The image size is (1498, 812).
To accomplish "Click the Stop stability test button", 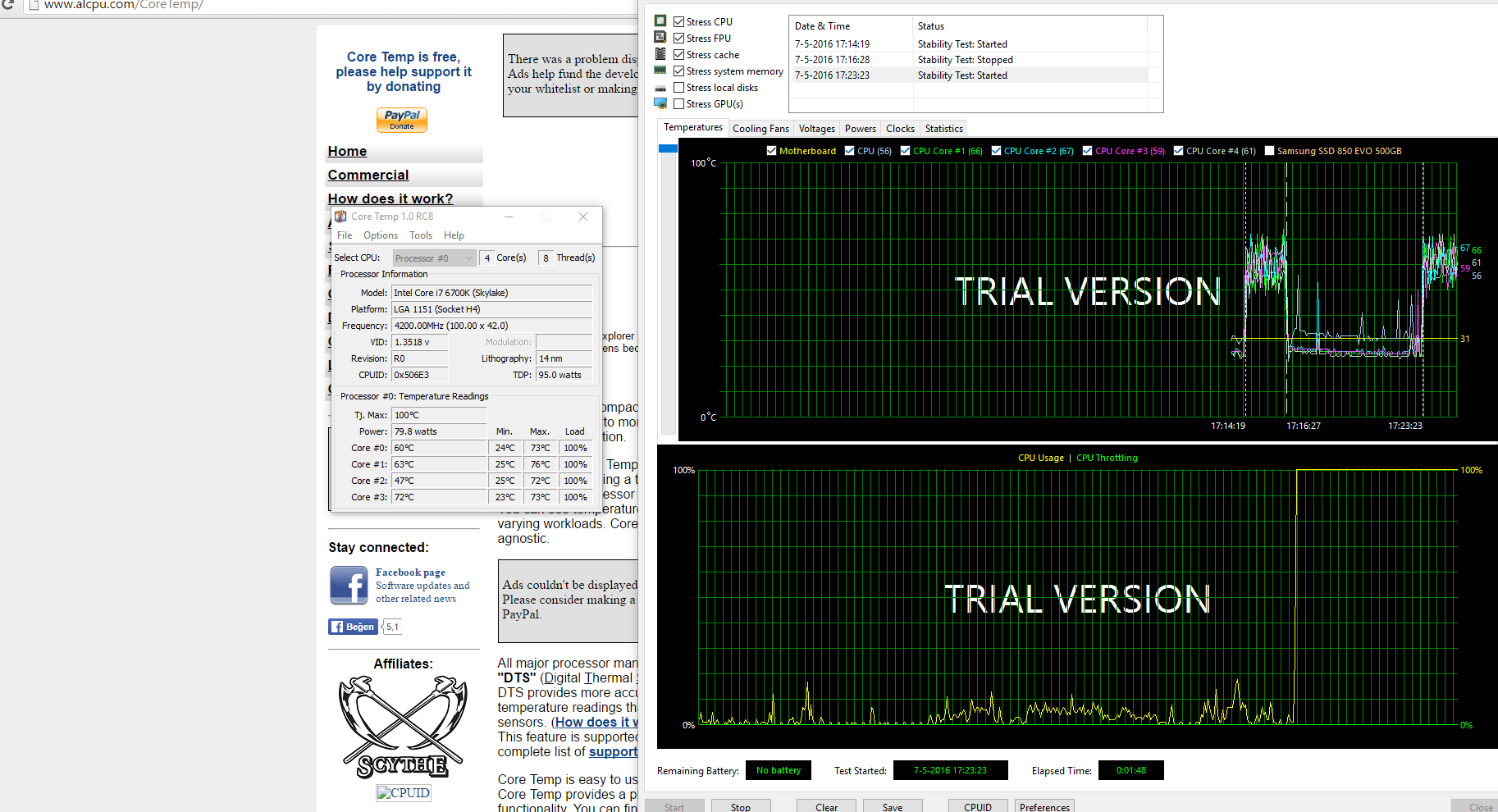I will [x=741, y=806].
